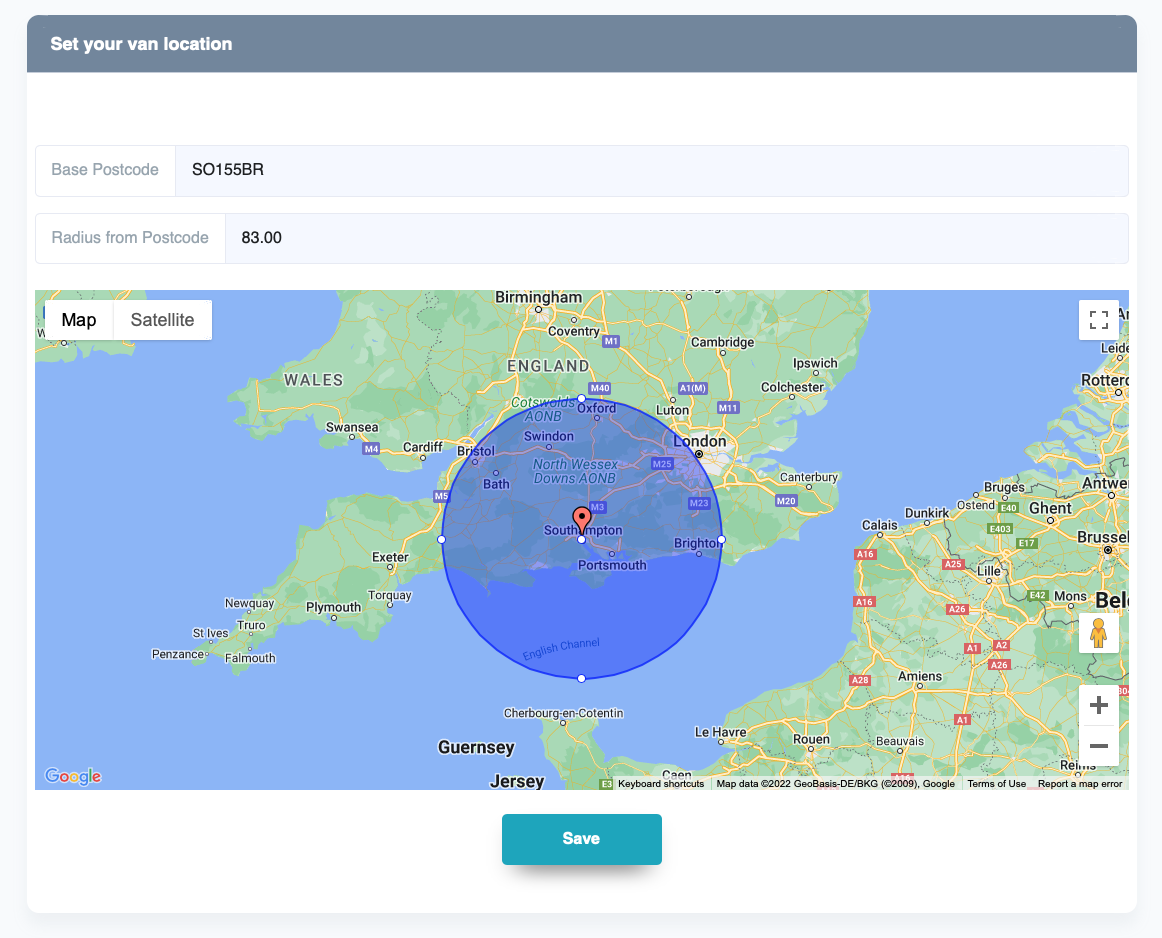Click the Street View pegman icon
The image size is (1162, 938).
(1098, 634)
